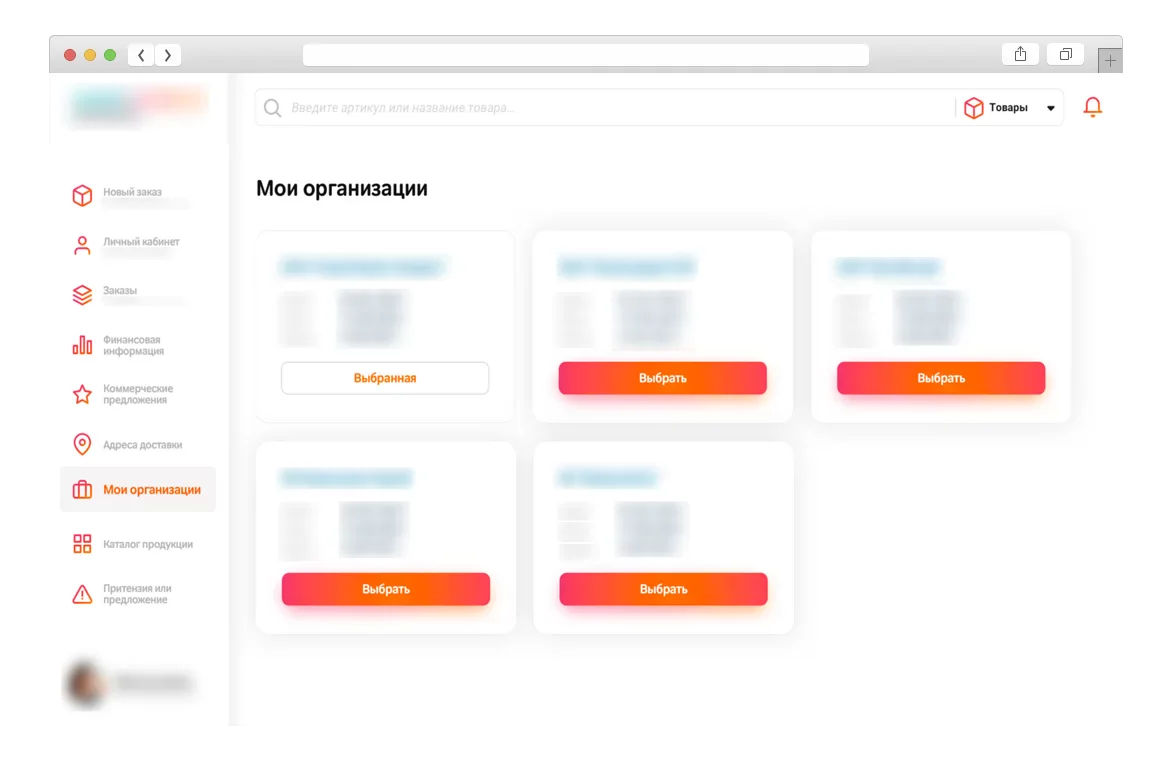The height and width of the screenshot is (766, 1172).
Task: Open Коммерческие предложения star icon
Action: pos(82,394)
